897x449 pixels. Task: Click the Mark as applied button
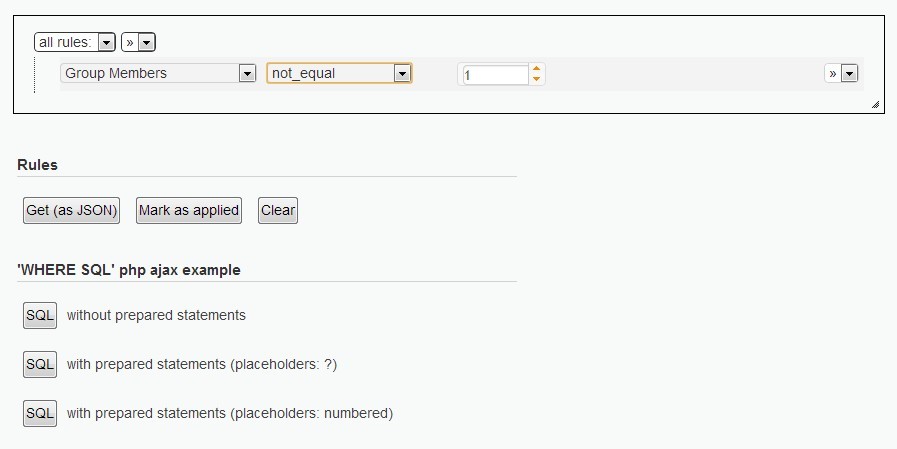(x=189, y=210)
